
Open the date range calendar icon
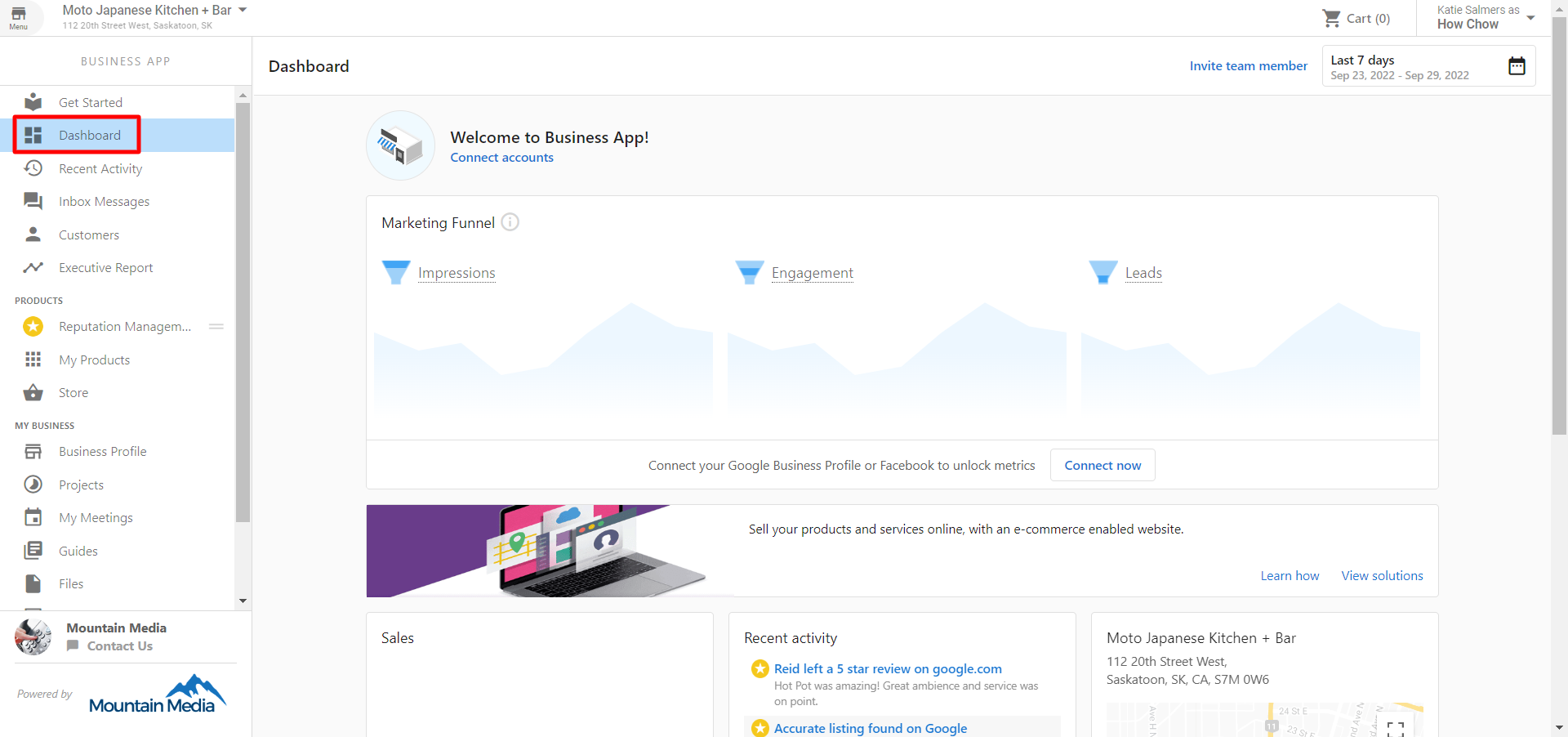[1517, 66]
